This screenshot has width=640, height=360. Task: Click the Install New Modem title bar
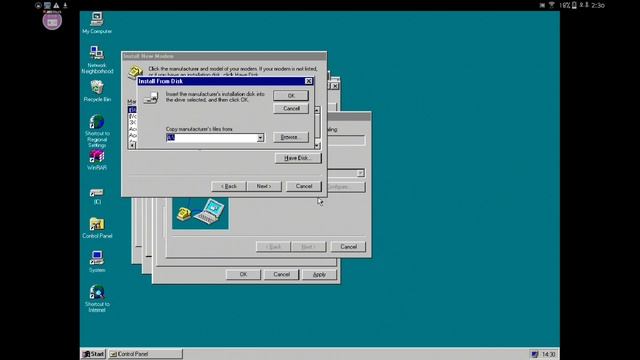coord(224,56)
